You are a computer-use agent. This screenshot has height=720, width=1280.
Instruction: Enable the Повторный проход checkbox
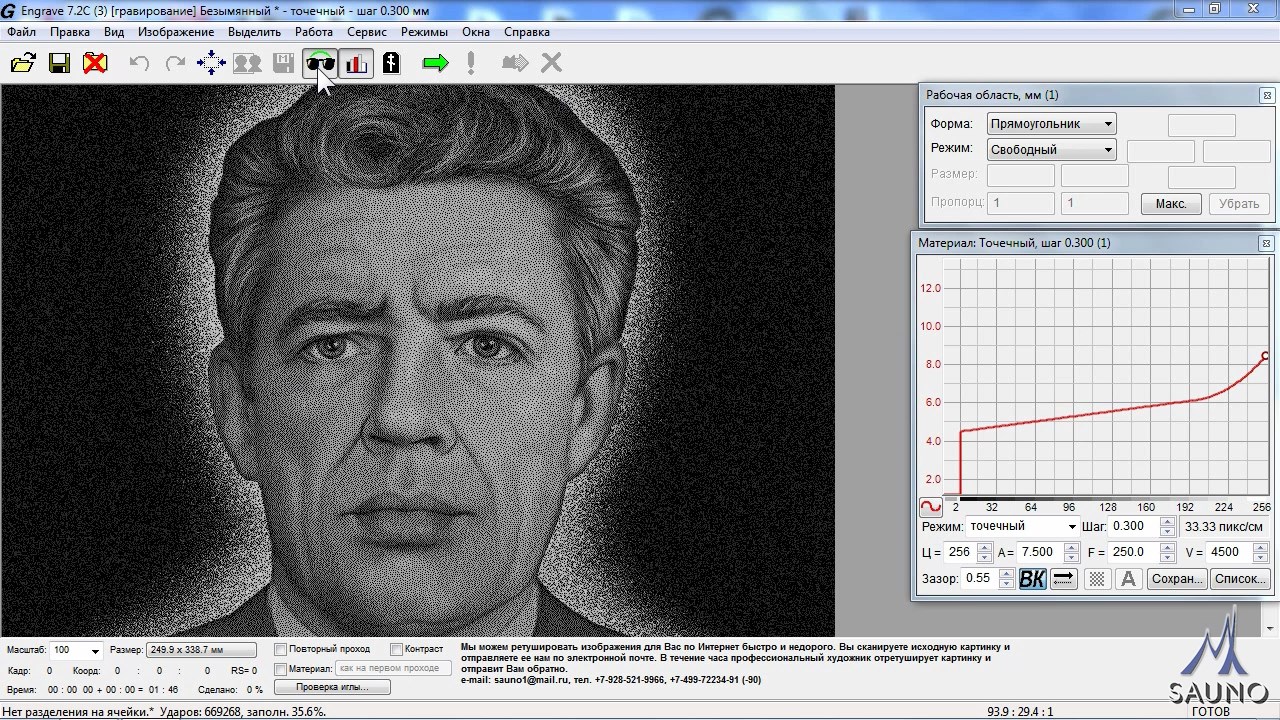(x=281, y=649)
